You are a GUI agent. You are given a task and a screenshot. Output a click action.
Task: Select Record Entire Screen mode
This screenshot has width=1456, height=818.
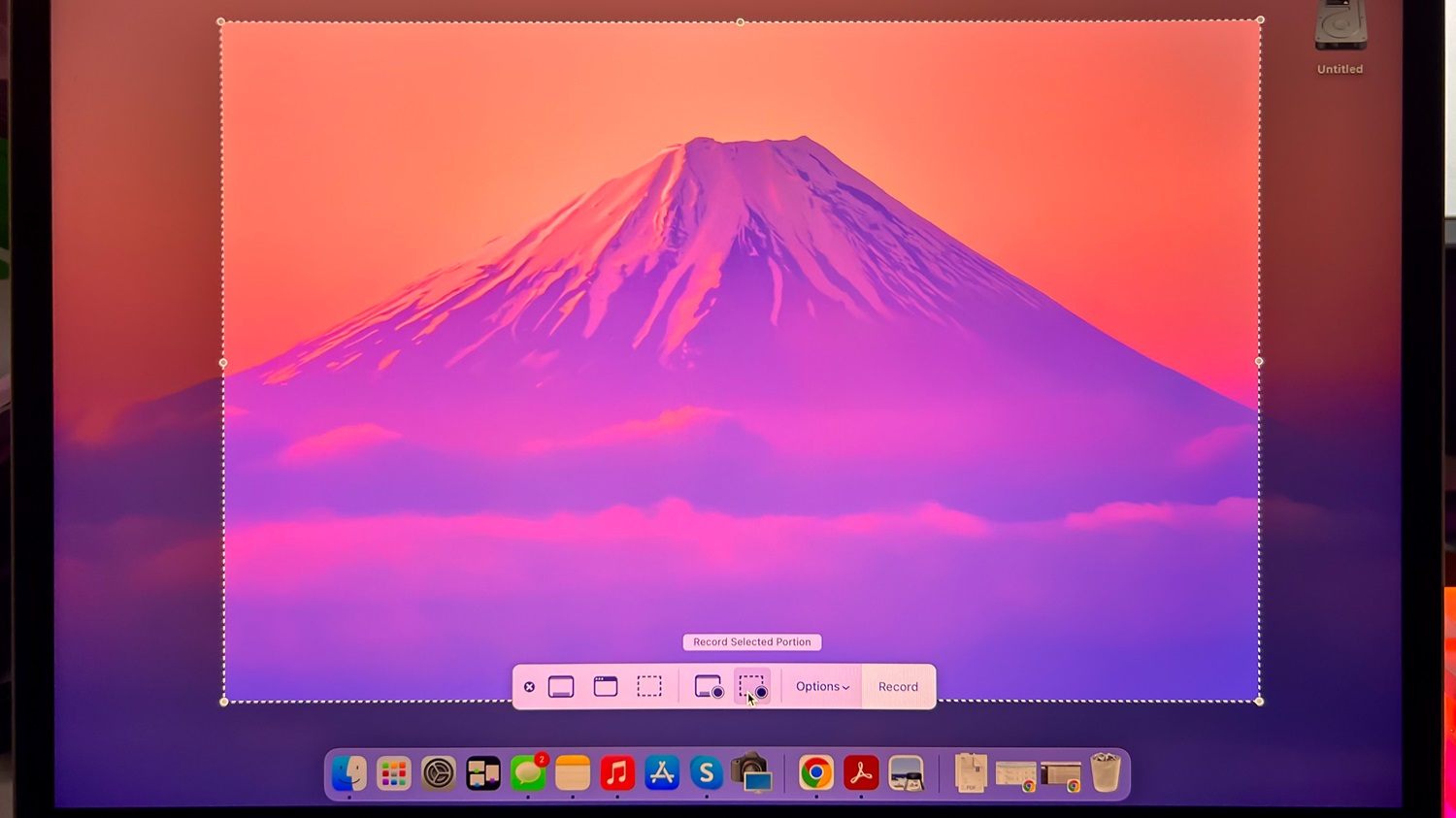(709, 687)
